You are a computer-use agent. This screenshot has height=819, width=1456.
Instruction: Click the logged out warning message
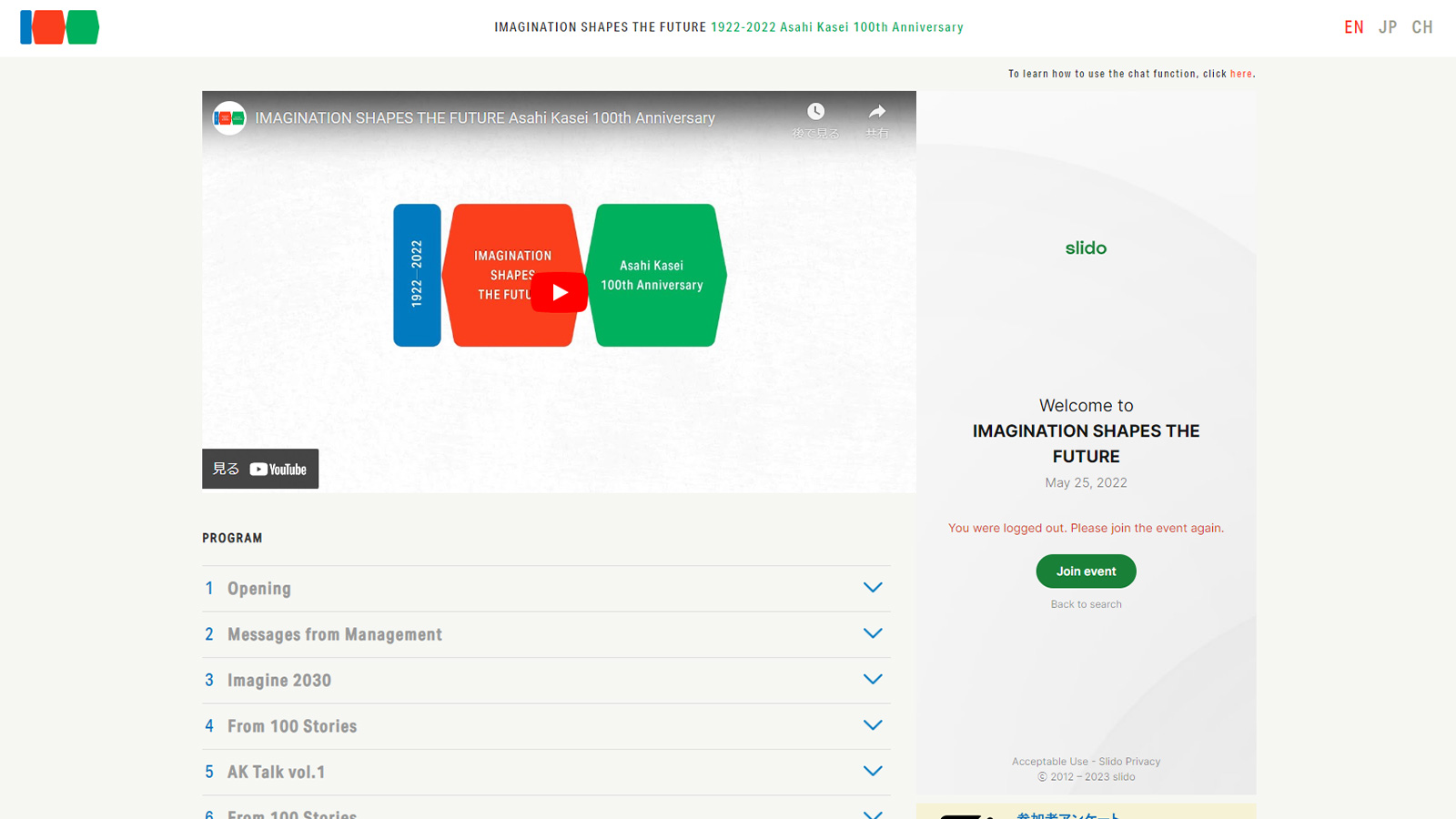pos(1086,528)
